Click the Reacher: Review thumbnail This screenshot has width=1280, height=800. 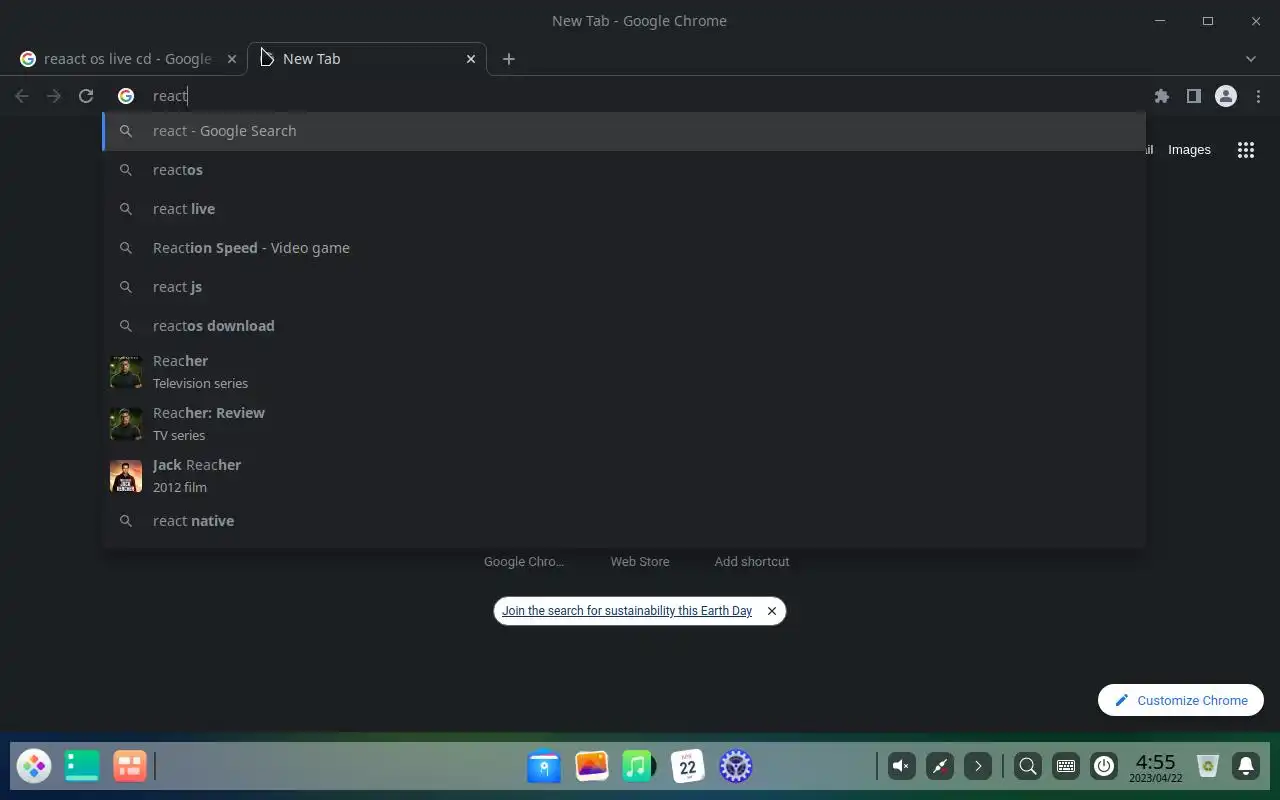pyautogui.click(x=126, y=424)
